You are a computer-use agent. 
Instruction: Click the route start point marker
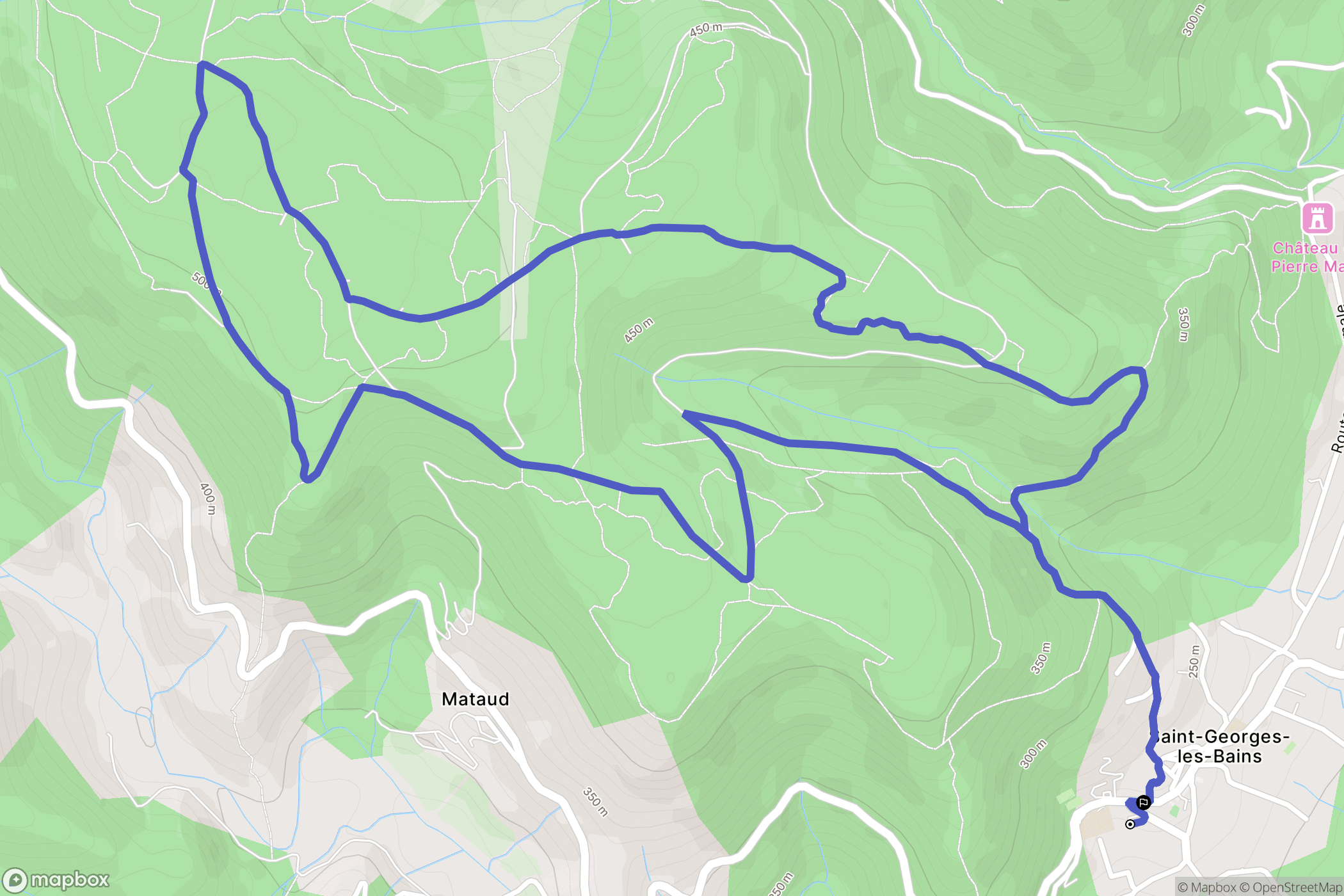click(x=1130, y=824)
